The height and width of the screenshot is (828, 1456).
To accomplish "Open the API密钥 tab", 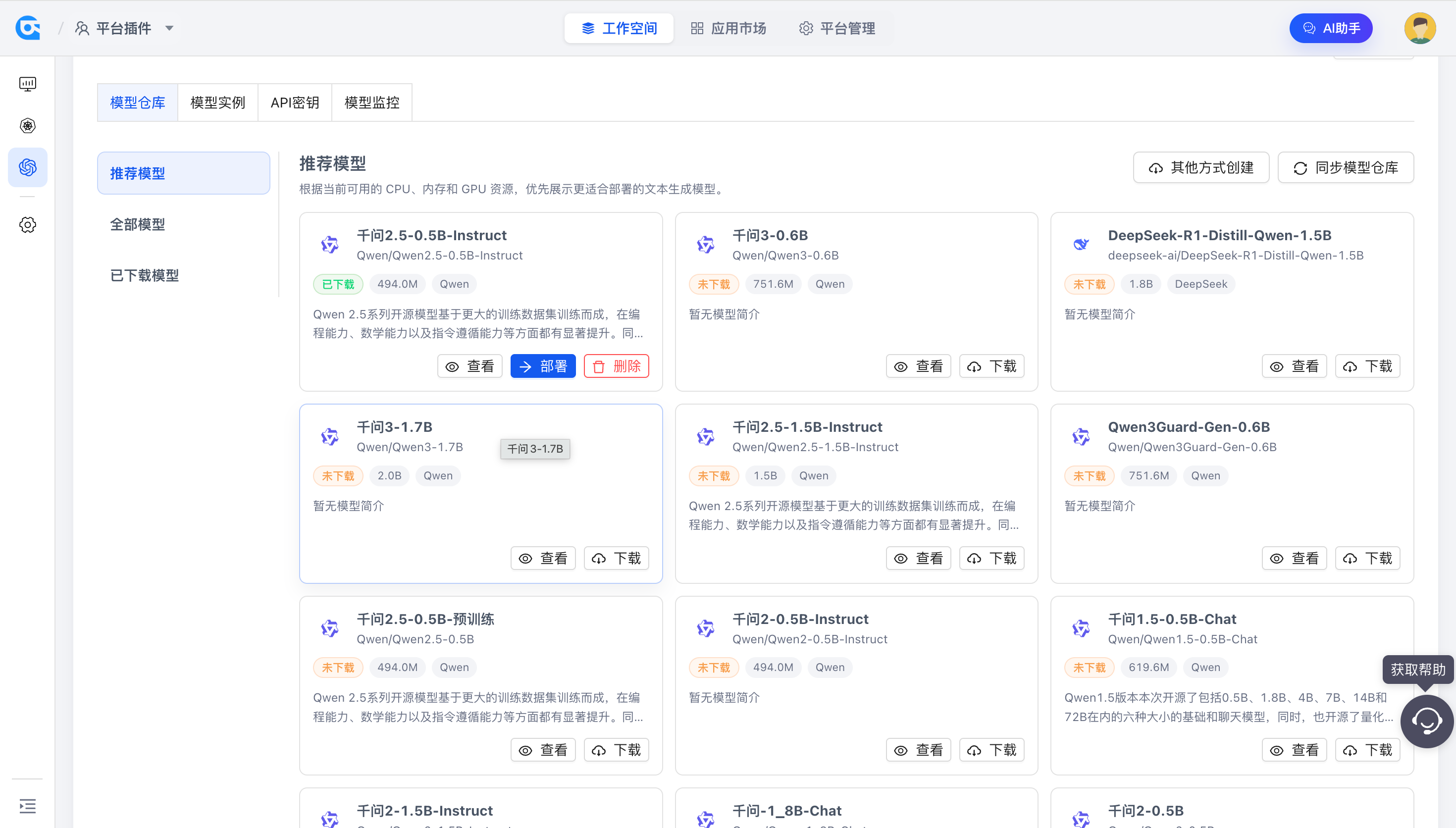I will [295, 103].
